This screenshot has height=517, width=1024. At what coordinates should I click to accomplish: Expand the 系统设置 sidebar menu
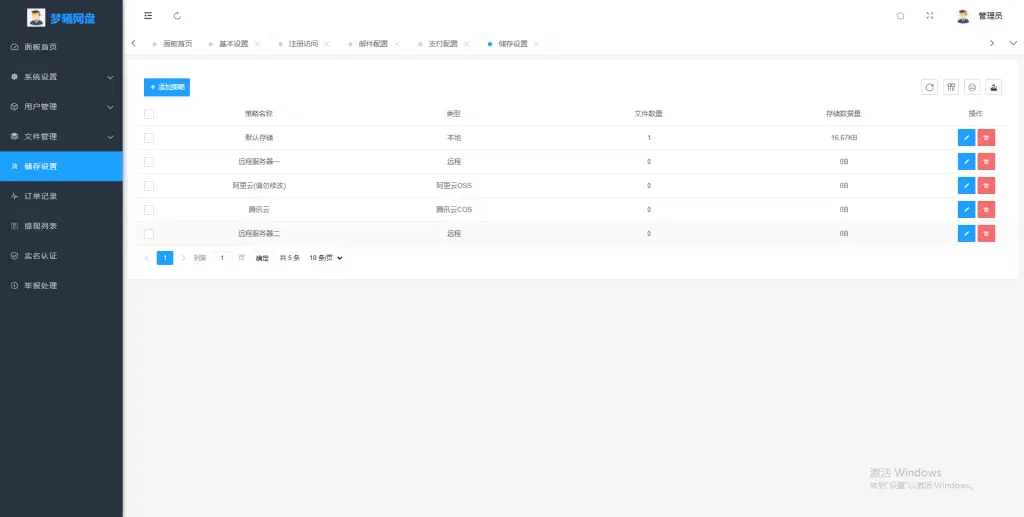61,77
